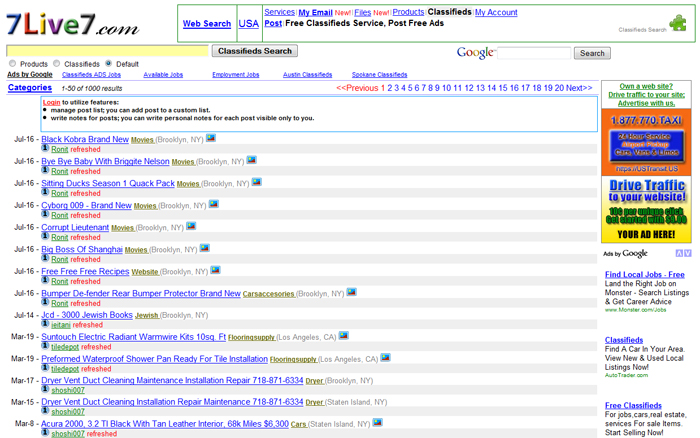The height and width of the screenshot is (438, 700).
Task: Click the Classifieds Search button
Action: coord(255,51)
